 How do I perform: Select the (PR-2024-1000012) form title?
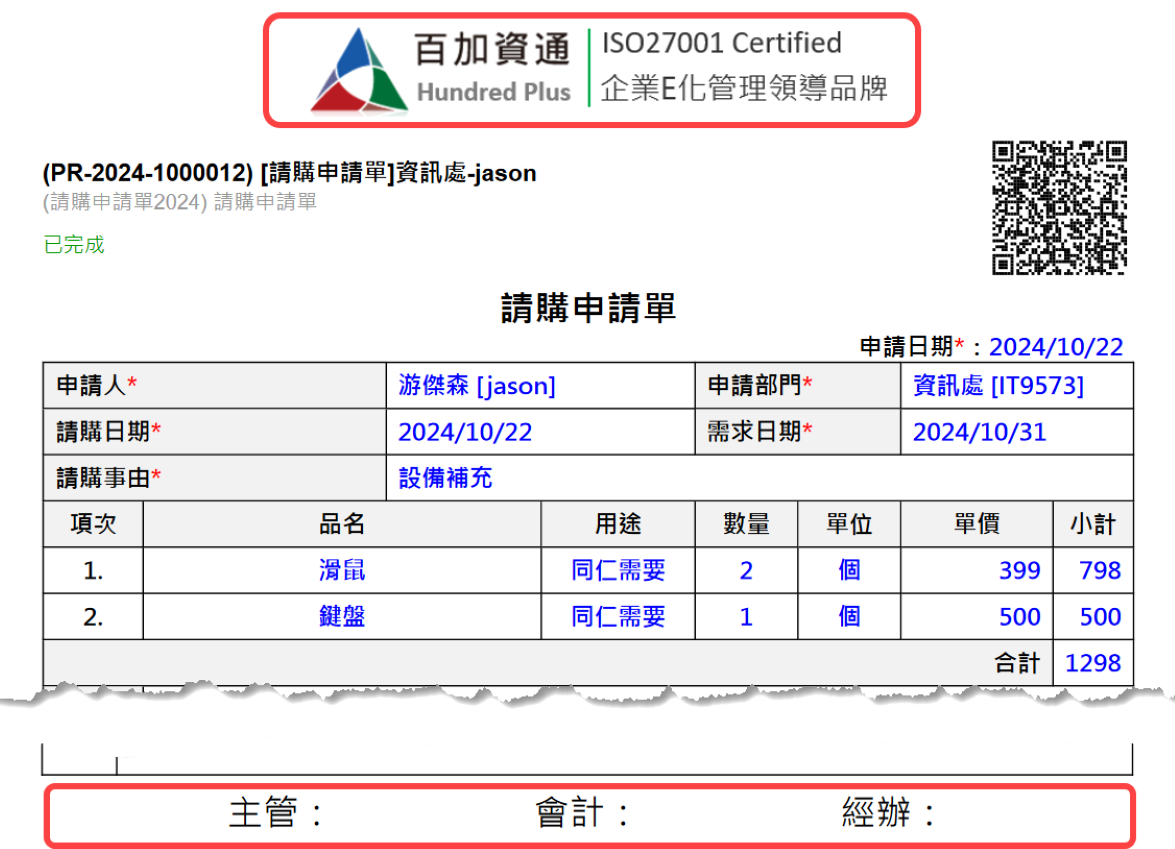pos(289,173)
